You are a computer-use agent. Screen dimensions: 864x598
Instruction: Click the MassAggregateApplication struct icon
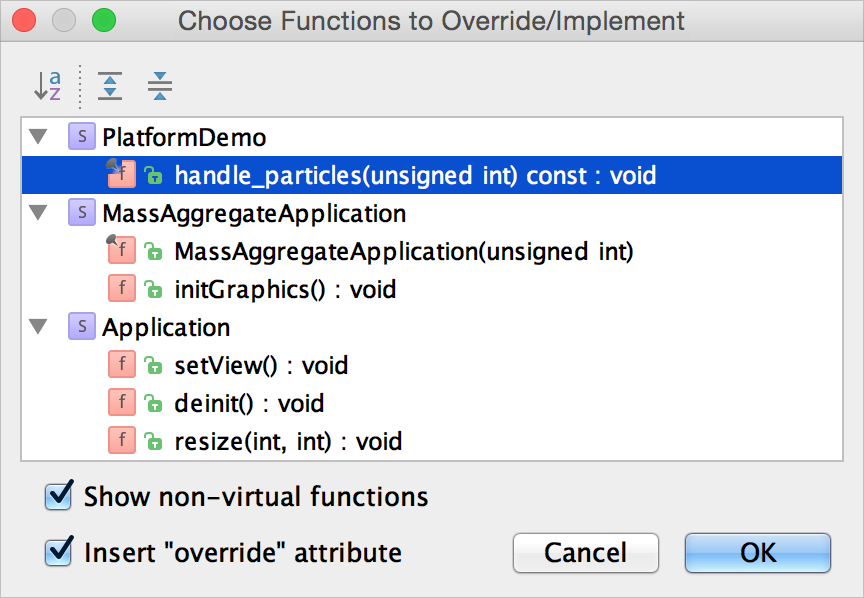pos(81,213)
